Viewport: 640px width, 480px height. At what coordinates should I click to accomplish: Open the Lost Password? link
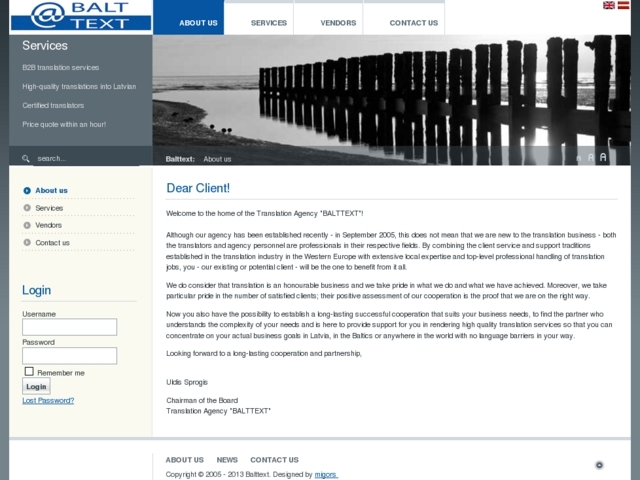[x=48, y=400]
